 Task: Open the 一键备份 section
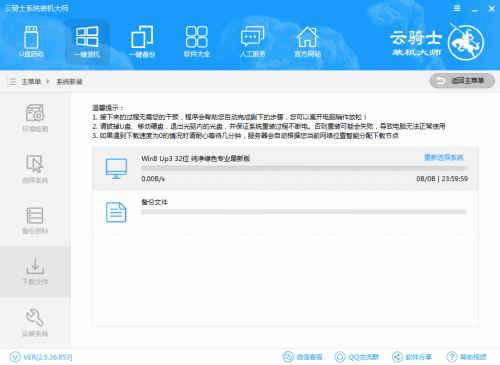(x=142, y=42)
